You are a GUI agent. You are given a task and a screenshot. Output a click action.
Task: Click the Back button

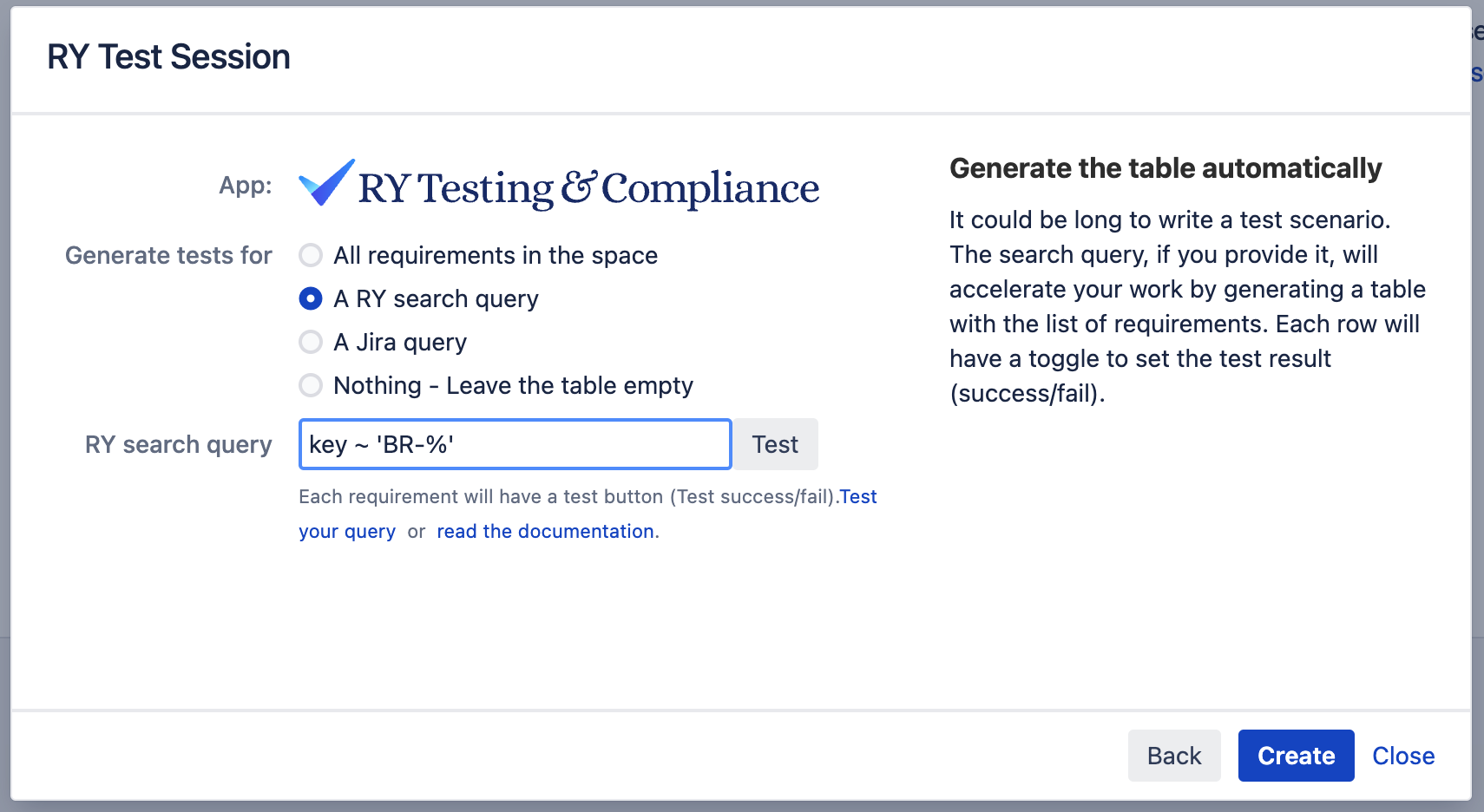pos(1174,755)
